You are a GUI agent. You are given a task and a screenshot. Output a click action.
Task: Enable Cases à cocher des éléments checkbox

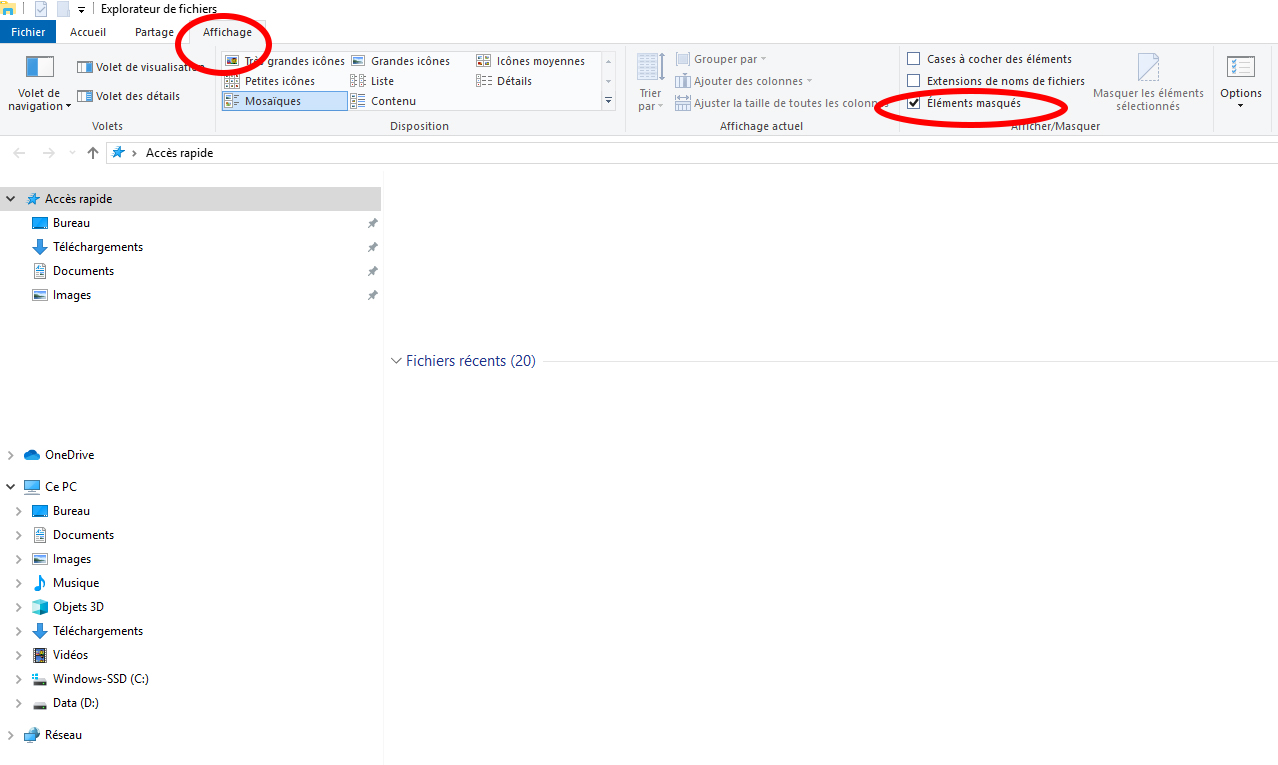pos(913,59)
